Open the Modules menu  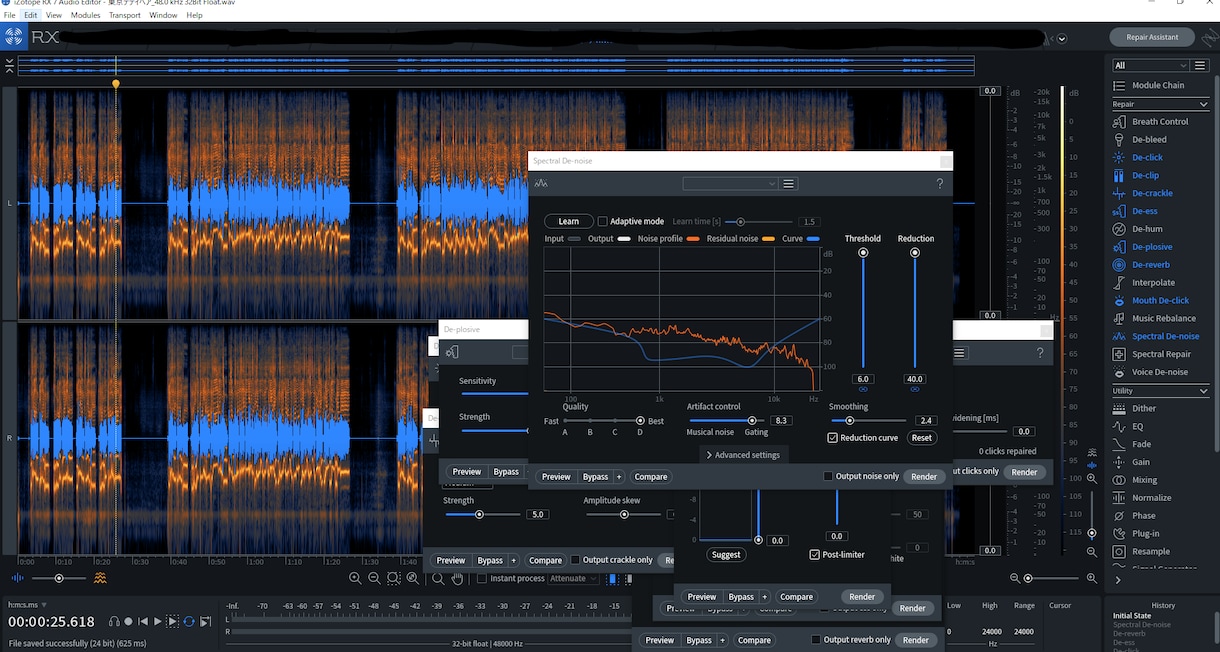point(85,15)
